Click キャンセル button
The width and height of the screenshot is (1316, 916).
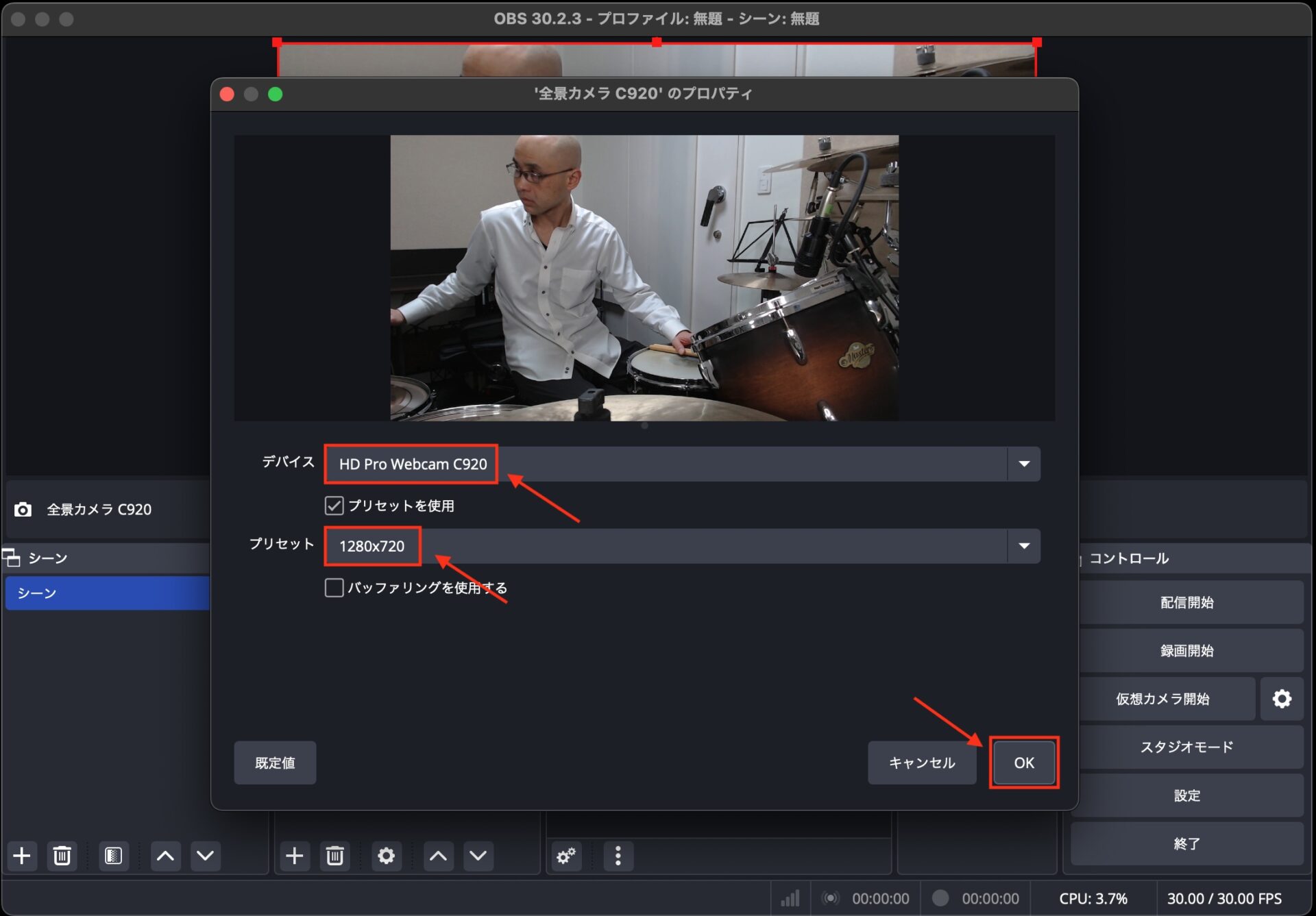pyautogui.click(x=922, y=763)
